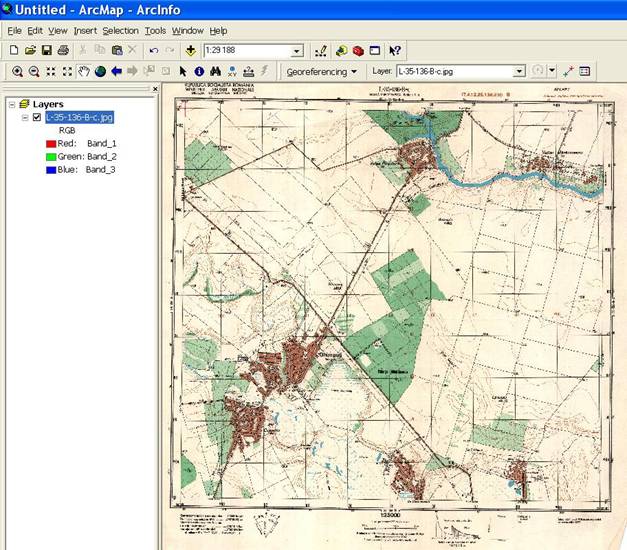The height and width of the screenshot is (550, 627).
Task: Open the georeferencing Layer dropdown
Action: coord(519,72)
